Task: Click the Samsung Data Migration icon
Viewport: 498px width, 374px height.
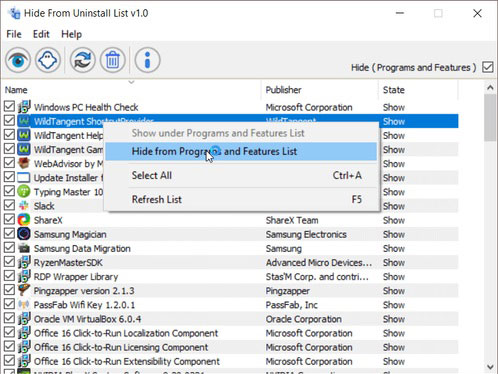Action: (x=24, y=248)
